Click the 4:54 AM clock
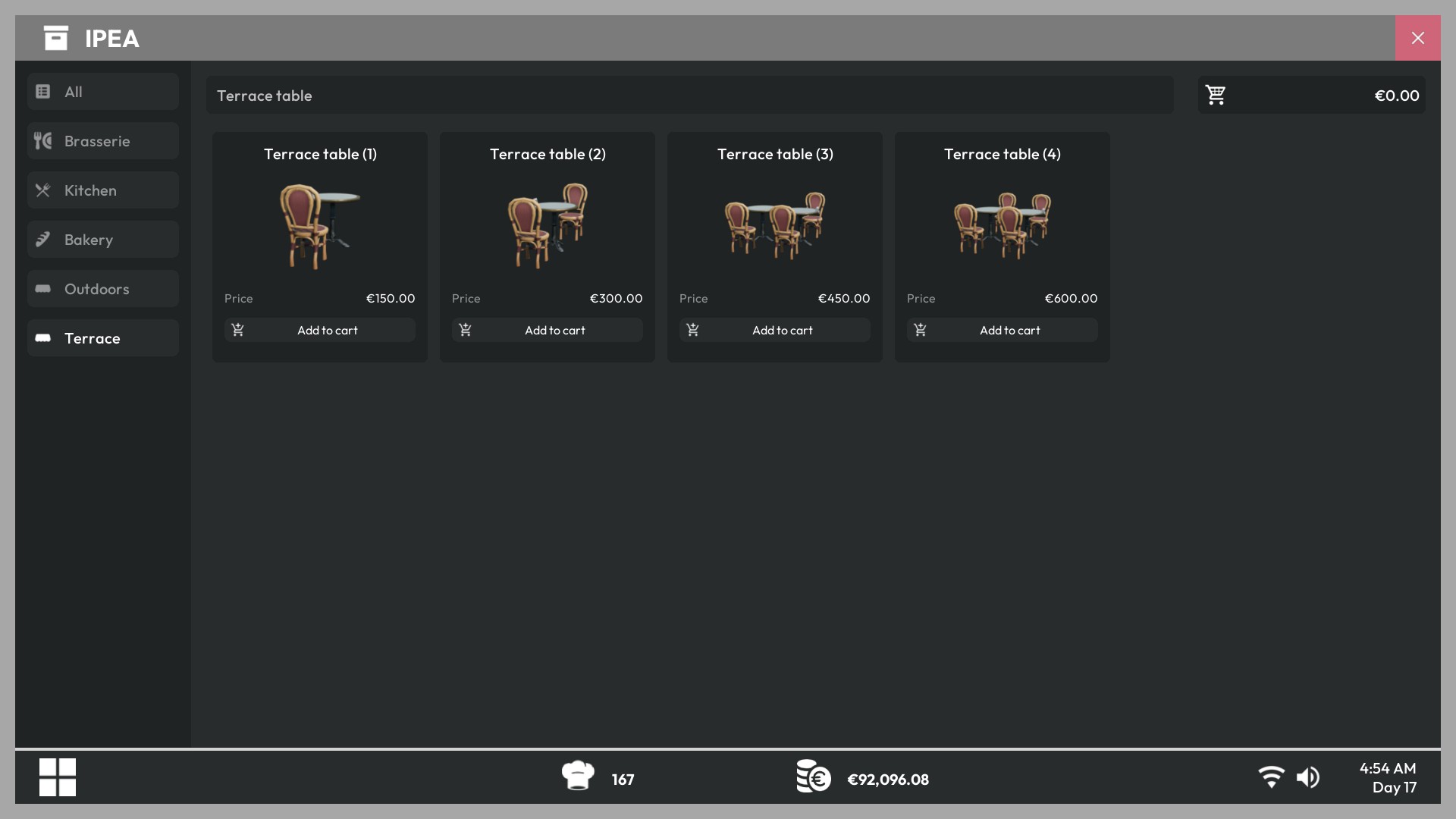Screen dimensions: 1456x819 (x=1388, y=768)
